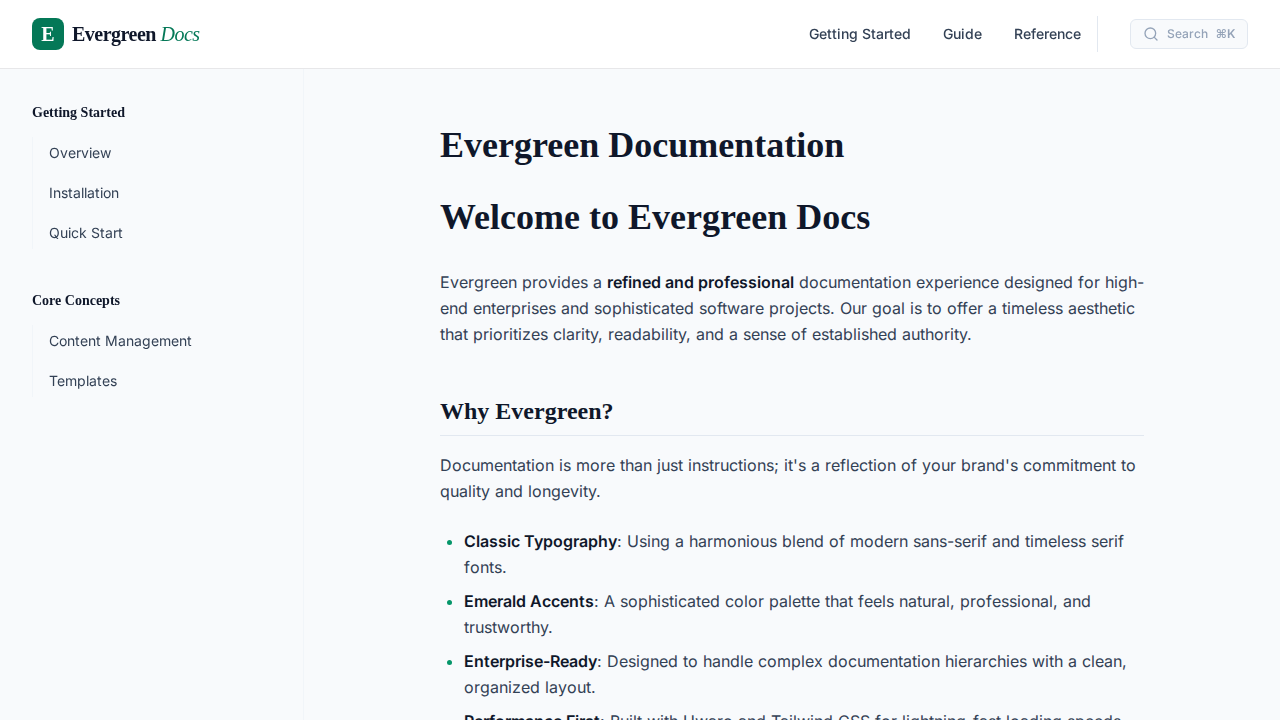Click the Classic Typography bullet label

(540, 541)
